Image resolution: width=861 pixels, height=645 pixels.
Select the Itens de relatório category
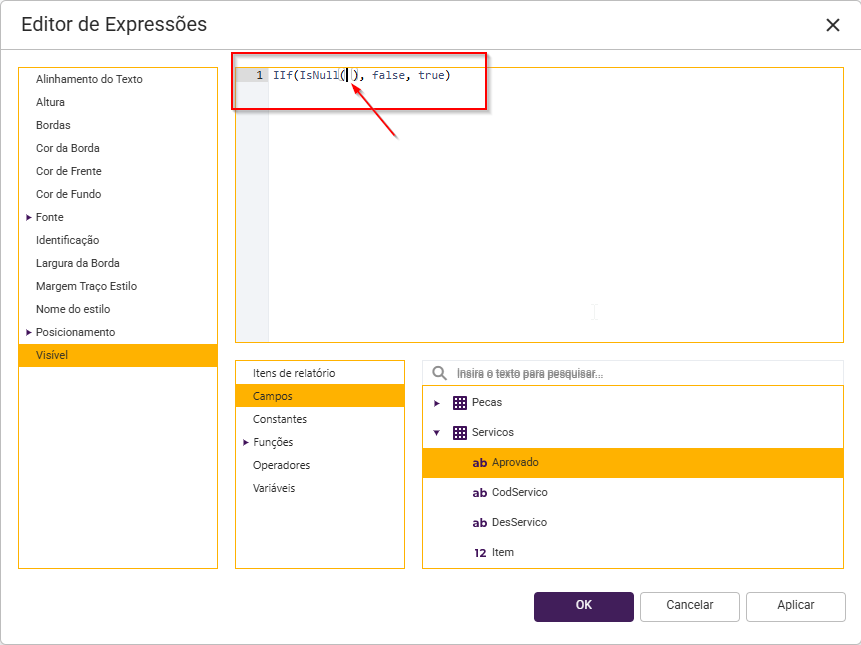click(294, 373)
